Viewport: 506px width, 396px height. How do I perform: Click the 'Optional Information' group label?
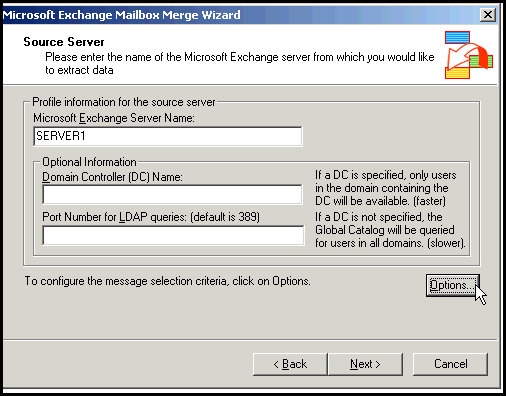(x=89, y=162)
